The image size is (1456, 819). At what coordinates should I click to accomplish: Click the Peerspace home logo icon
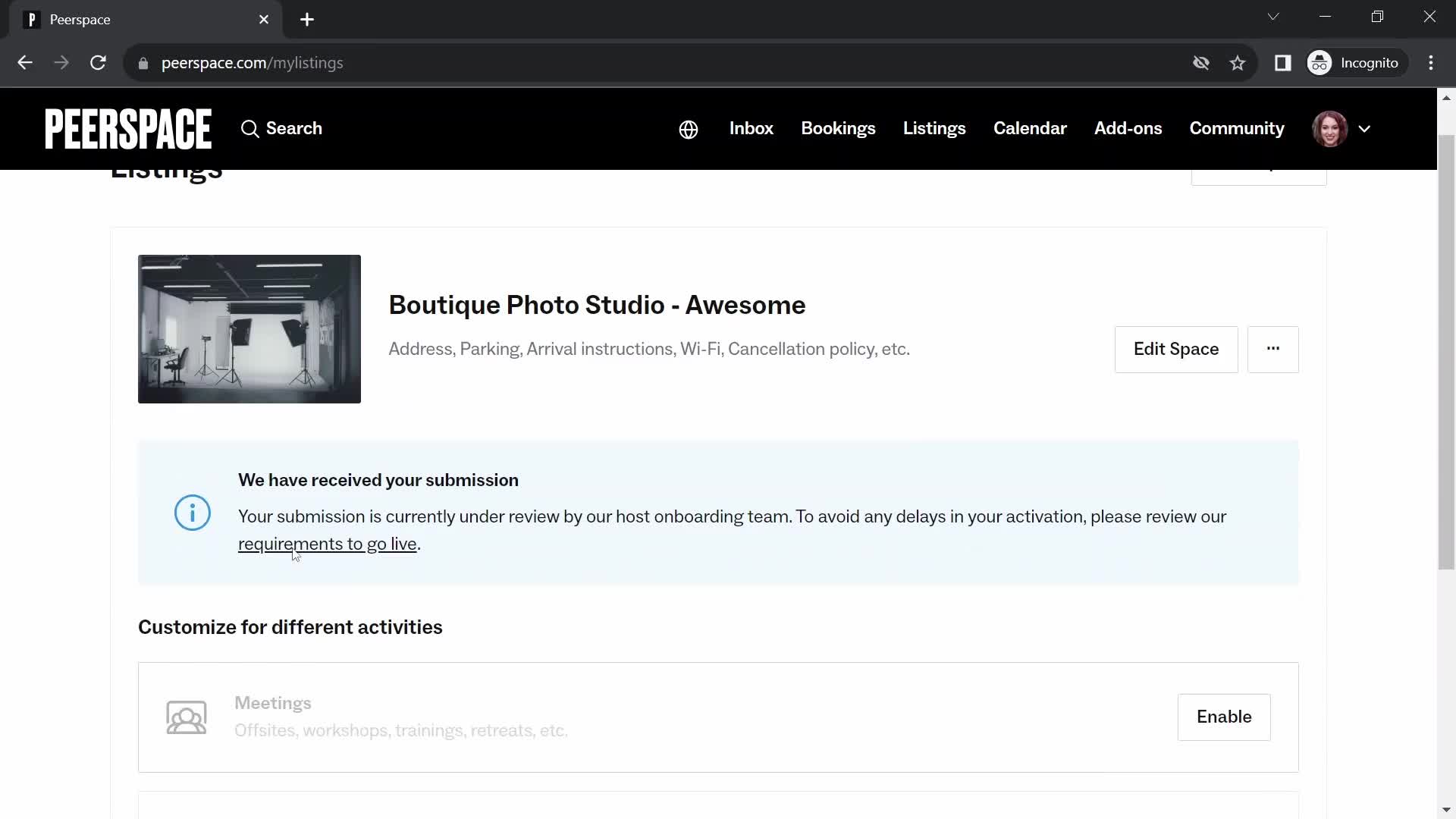pyautogui.click(x=128, y=129)
